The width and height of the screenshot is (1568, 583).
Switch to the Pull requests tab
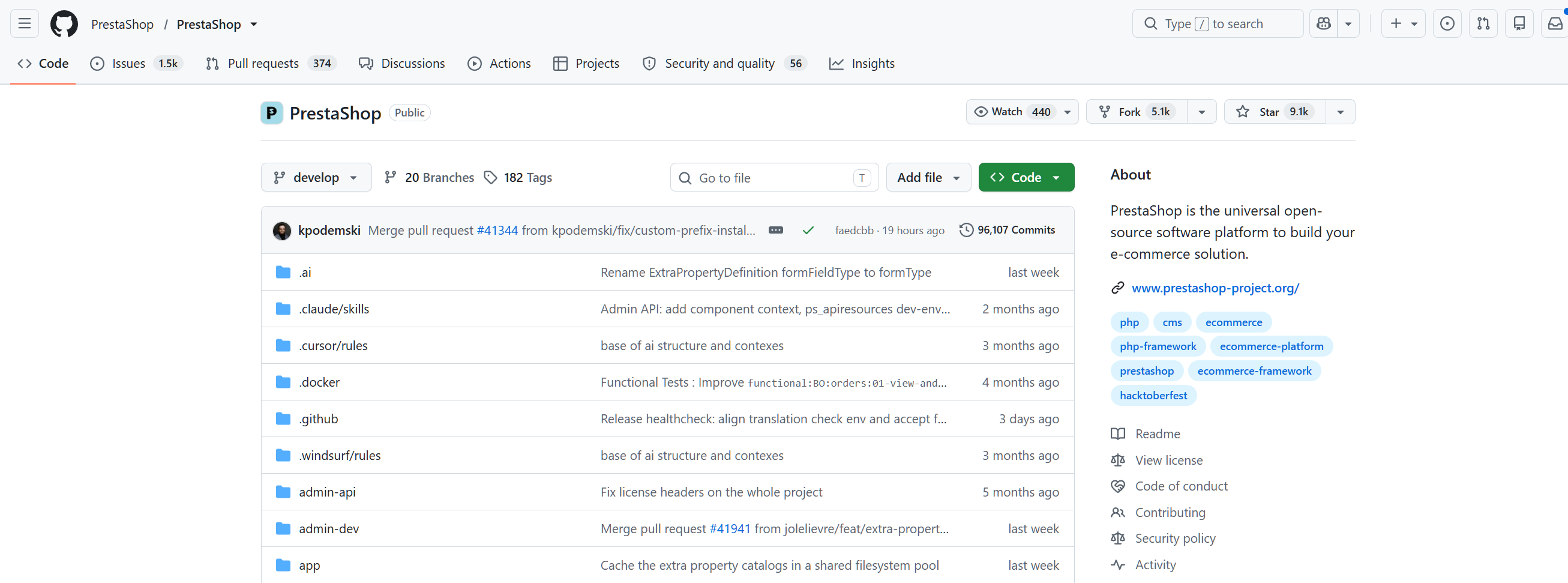coord(271,64)
